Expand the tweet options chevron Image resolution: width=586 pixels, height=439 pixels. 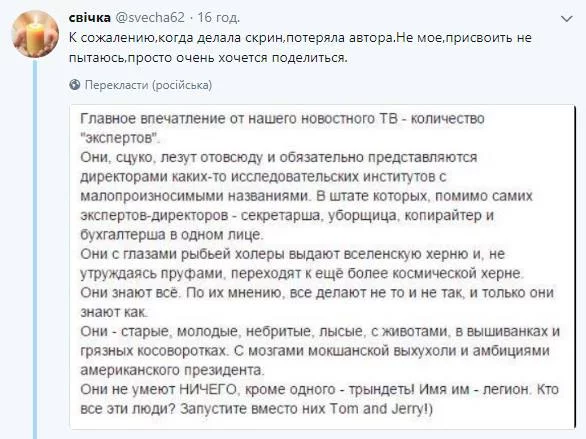point(567,19)
